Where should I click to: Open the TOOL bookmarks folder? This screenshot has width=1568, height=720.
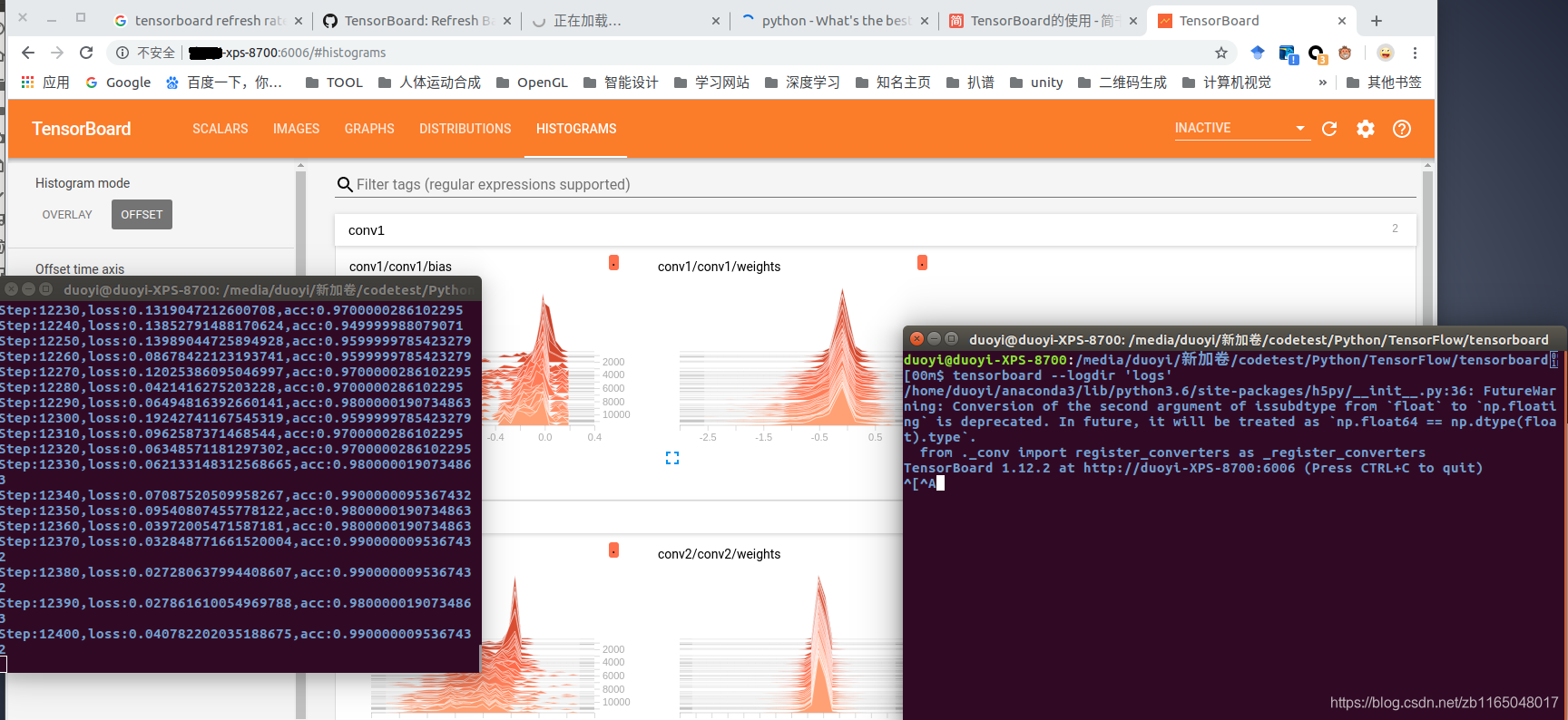(334, 83)
